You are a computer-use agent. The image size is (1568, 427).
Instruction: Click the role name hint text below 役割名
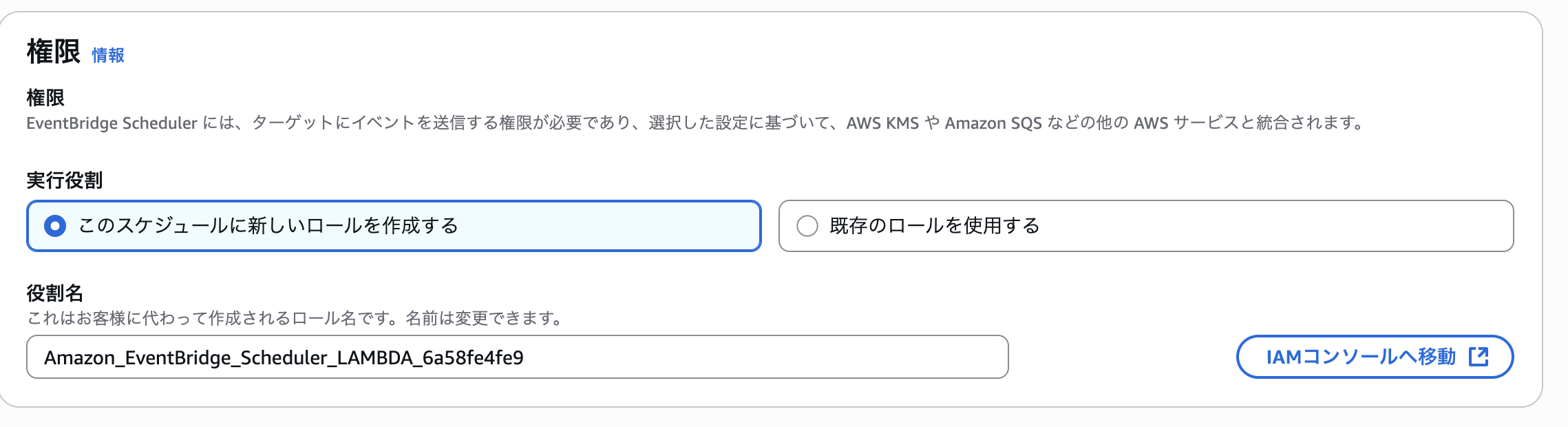pyautogui.click(x=295, y=318)
